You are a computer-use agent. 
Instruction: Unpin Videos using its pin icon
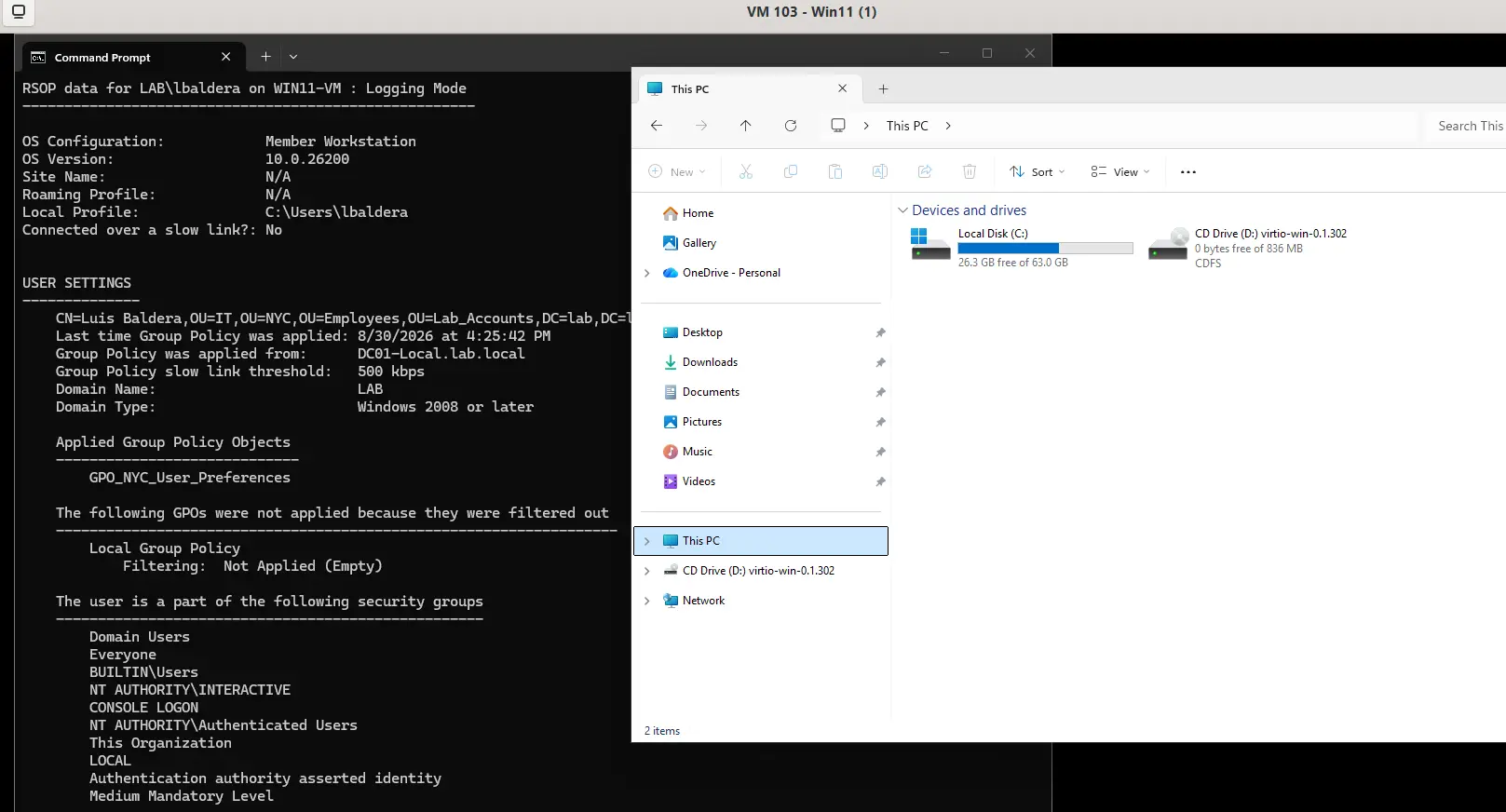point(880,481)
